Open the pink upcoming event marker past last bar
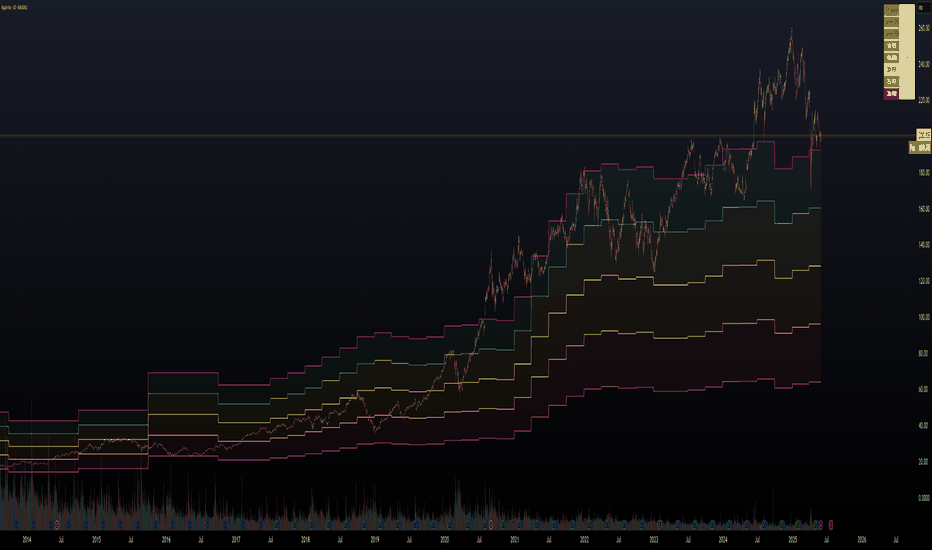The height and width of the screenshot is (550, 932). tap(831, 524)
